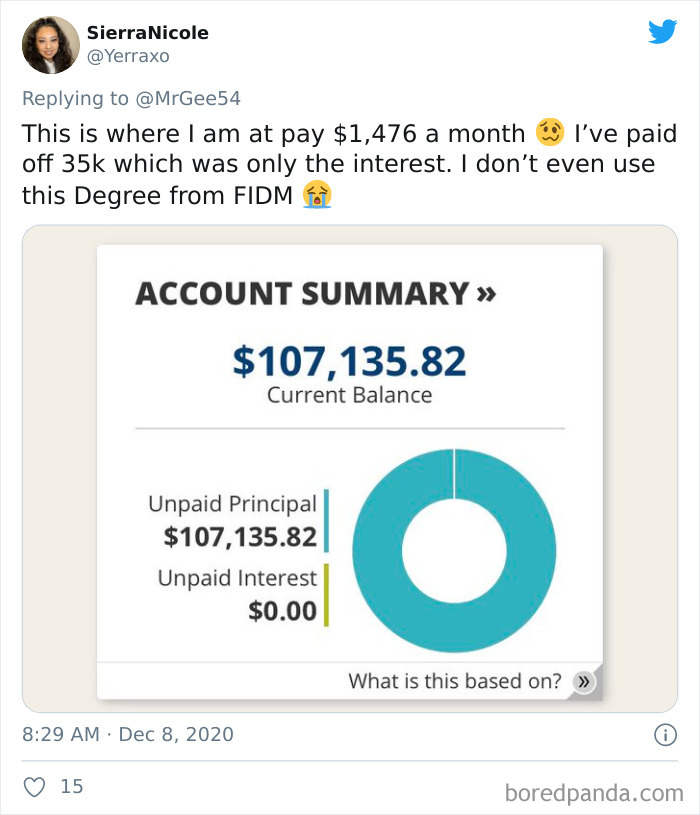
Task: Open SierraNicole's profile avatar
Action: 49,45
